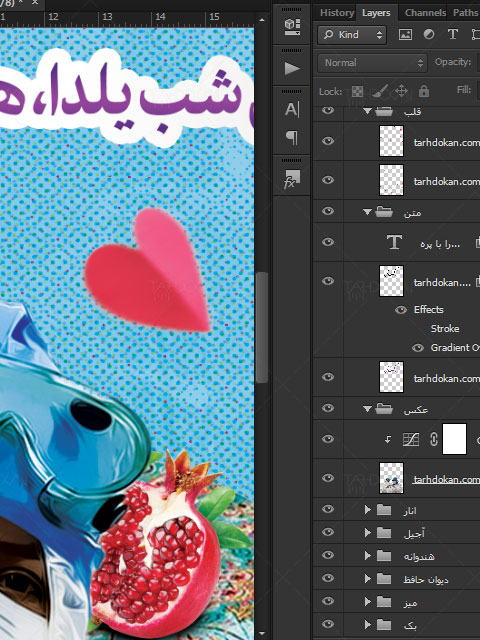Click the Curves adjustment layer icon

pos(411,439)
